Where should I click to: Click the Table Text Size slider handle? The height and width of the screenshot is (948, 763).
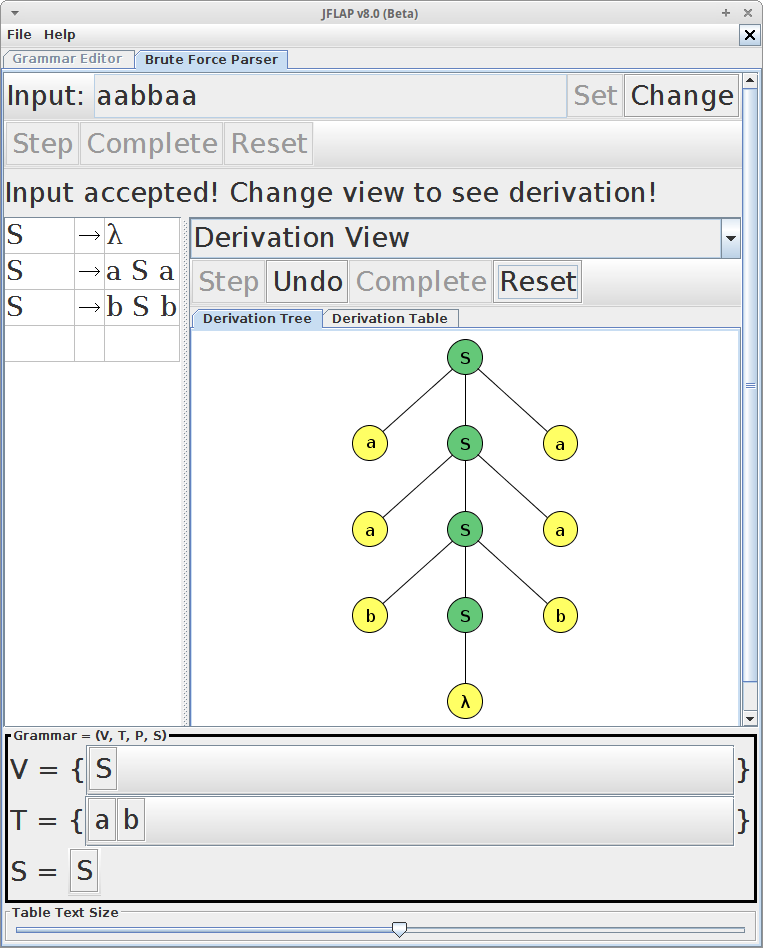(399, 929)
